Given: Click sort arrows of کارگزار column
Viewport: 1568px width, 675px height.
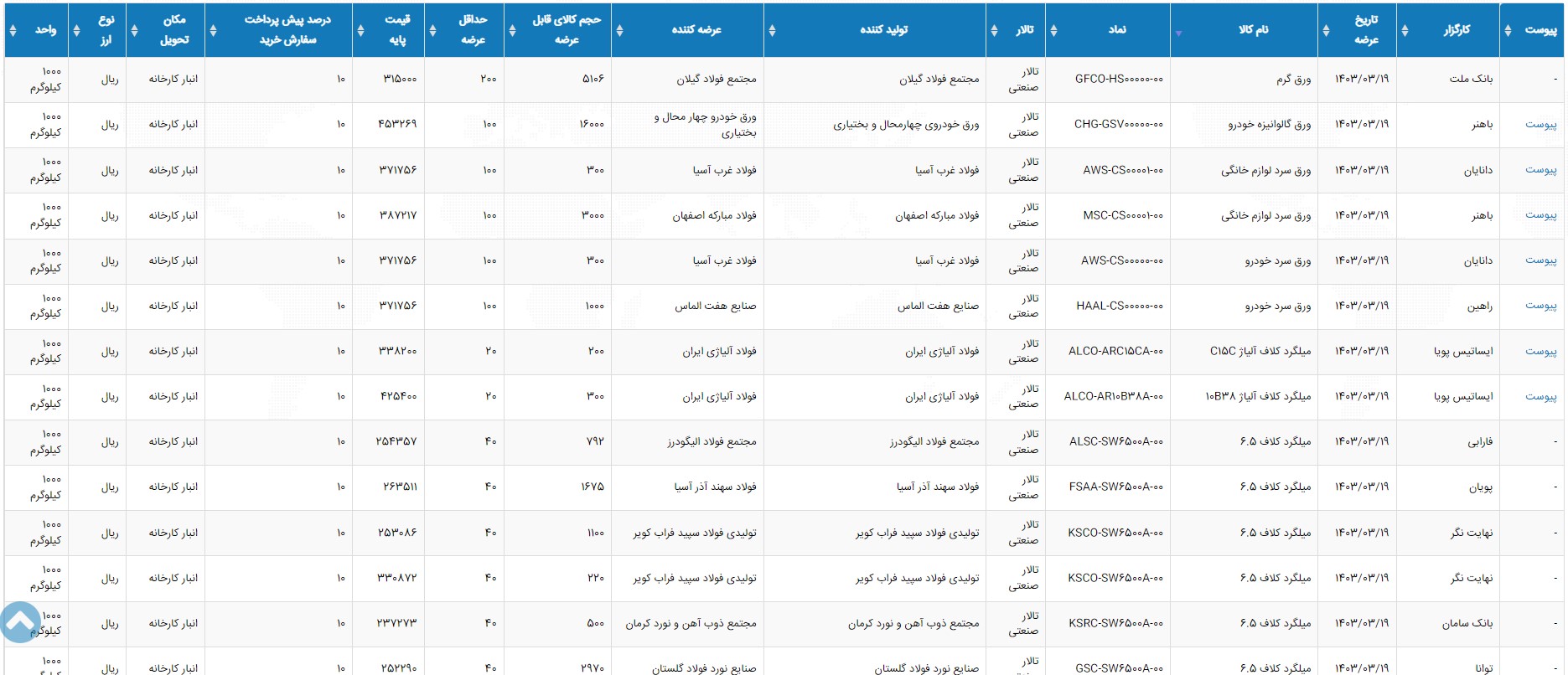Looking at the screenshot, I should [1405, 30].
